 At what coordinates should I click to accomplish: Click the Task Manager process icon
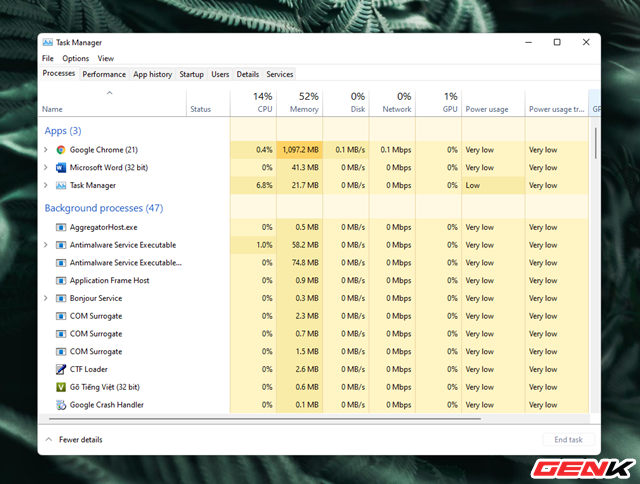[x=61, y=186]
